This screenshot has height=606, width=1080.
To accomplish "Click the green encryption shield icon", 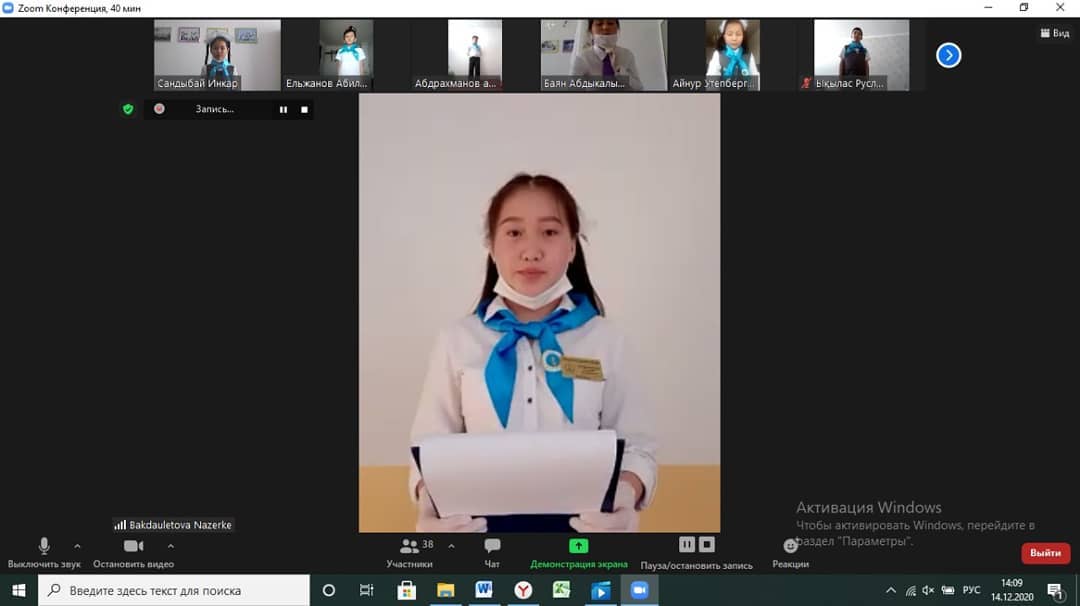I will pyautogui.click(x=128, y=109).
